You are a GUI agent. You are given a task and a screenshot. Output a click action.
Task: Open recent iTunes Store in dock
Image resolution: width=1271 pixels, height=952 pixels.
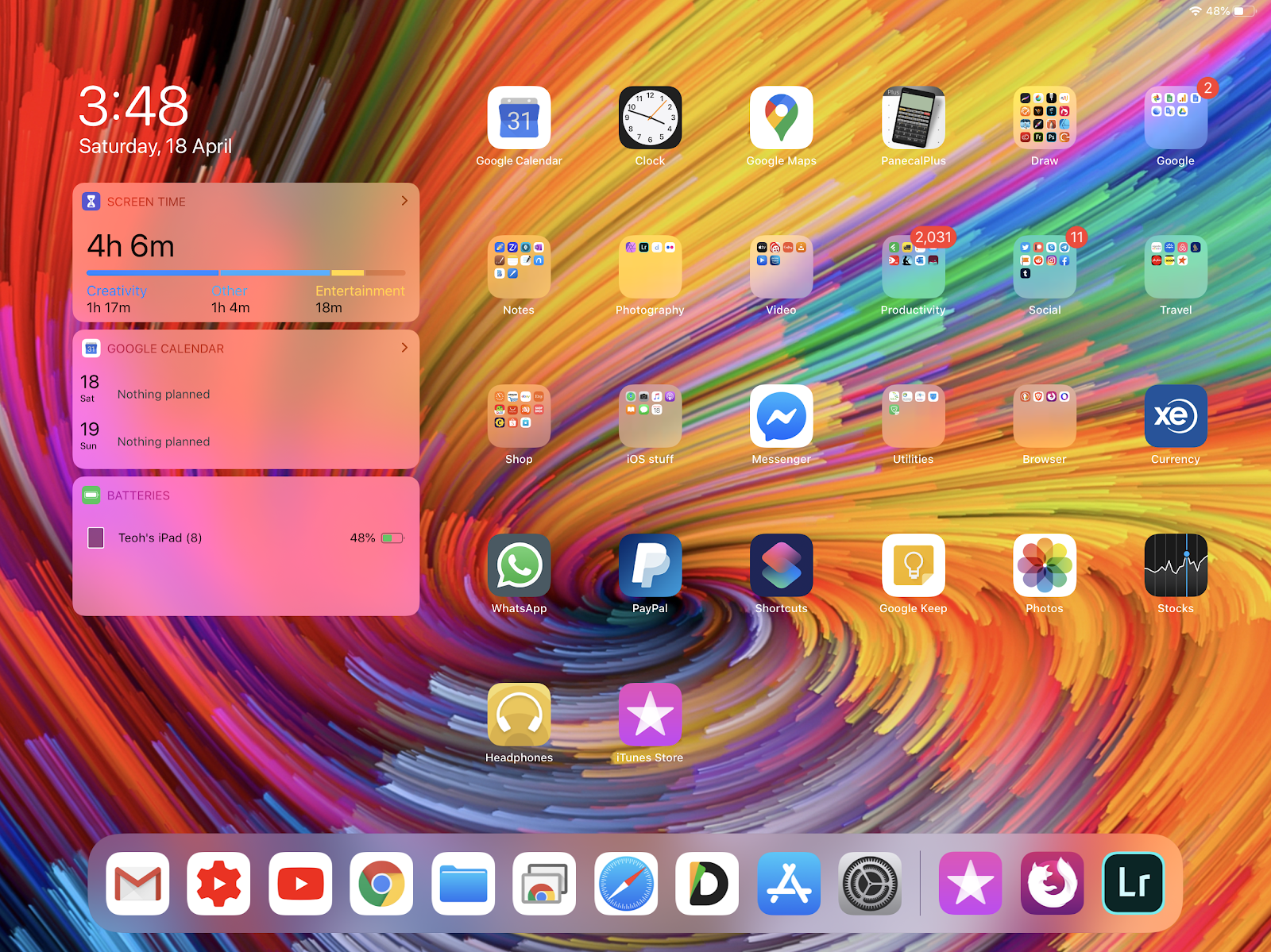[970, 884]
